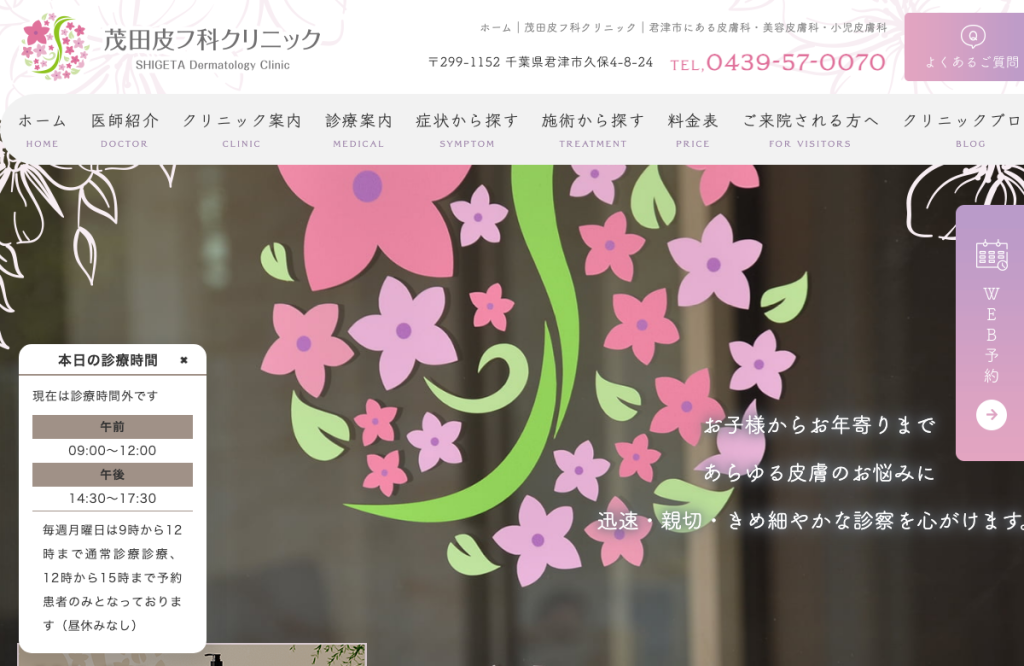Screen dimensions: 1024x666
Task: Click the あらゆる皮膚のお悩みに tagline
Action: [x=819, y=472]
